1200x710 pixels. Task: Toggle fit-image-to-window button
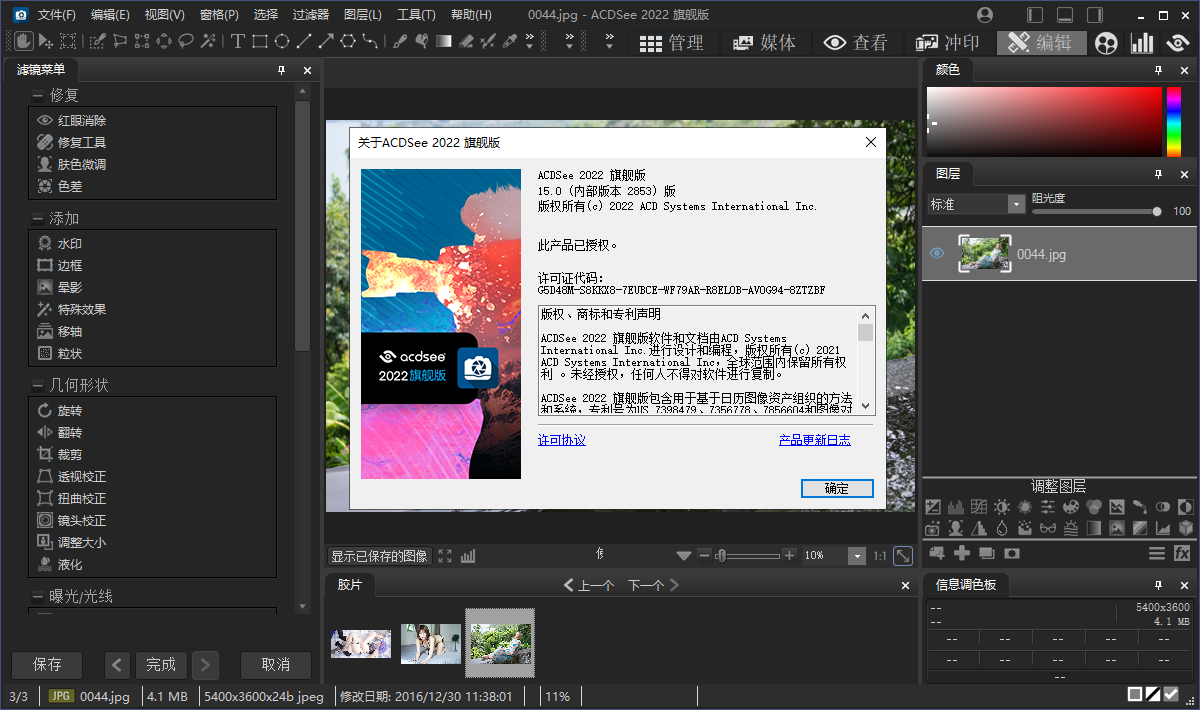pyautogui.click(x=903, y=556)
